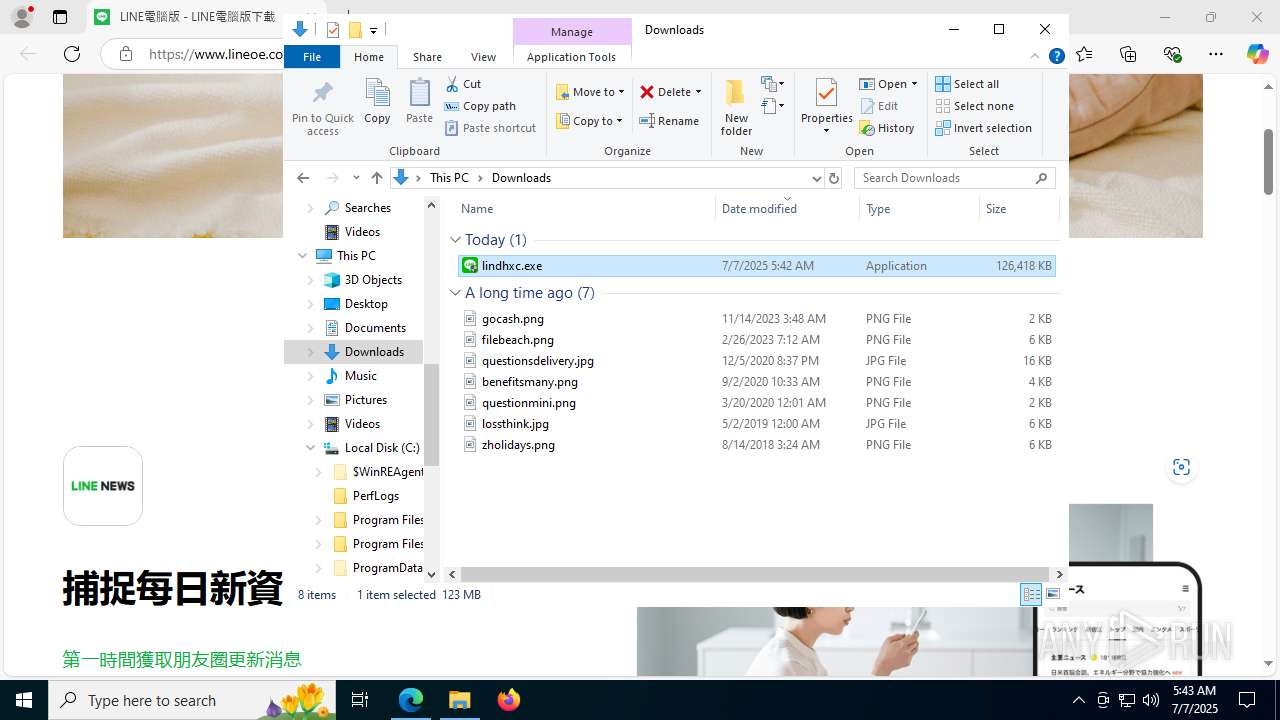This screenshot has height=720, width=1280.
Task: Sort by Date modified column
Action: 788,209
